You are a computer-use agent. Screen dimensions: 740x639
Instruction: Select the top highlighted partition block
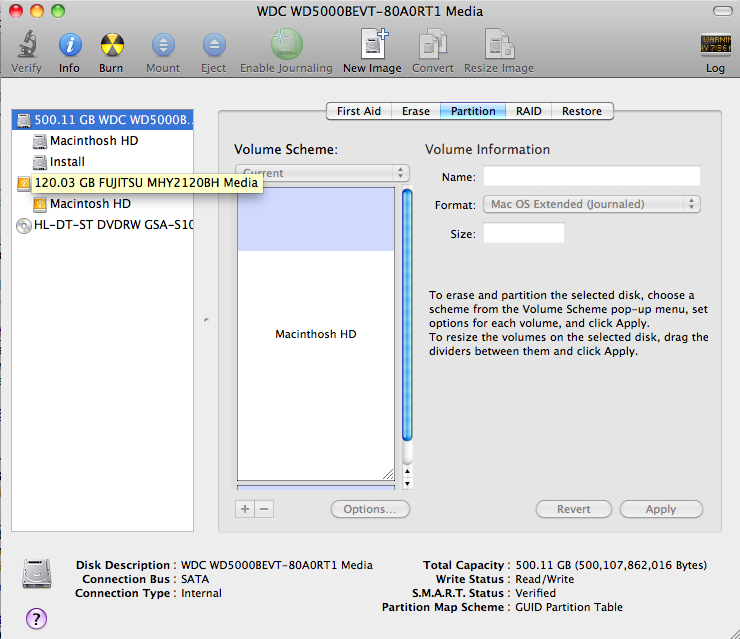(316, 219)
